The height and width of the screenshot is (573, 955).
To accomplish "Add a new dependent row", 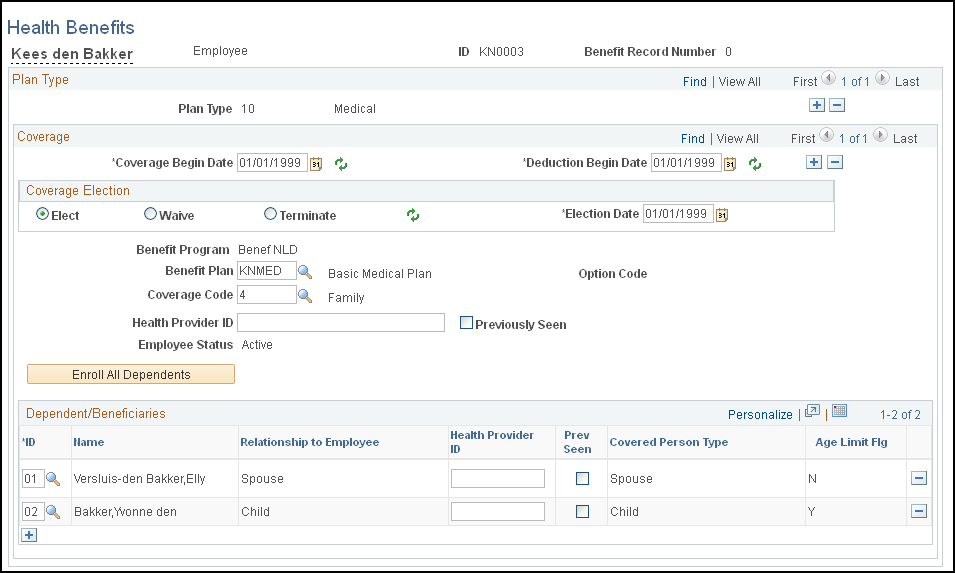I will [x=29, y=535].
